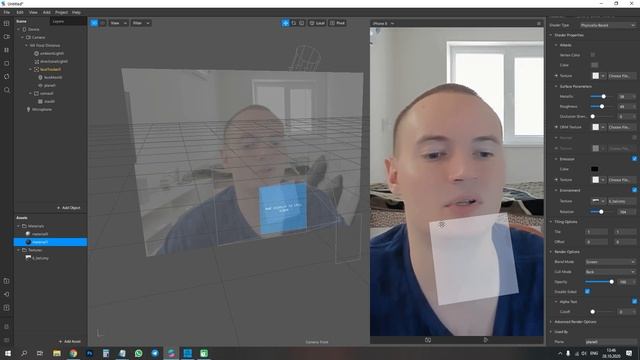This screenshot has width=640, height=360.
Task: Click the rotate device icon below the simulator
Action: point(428,340)
